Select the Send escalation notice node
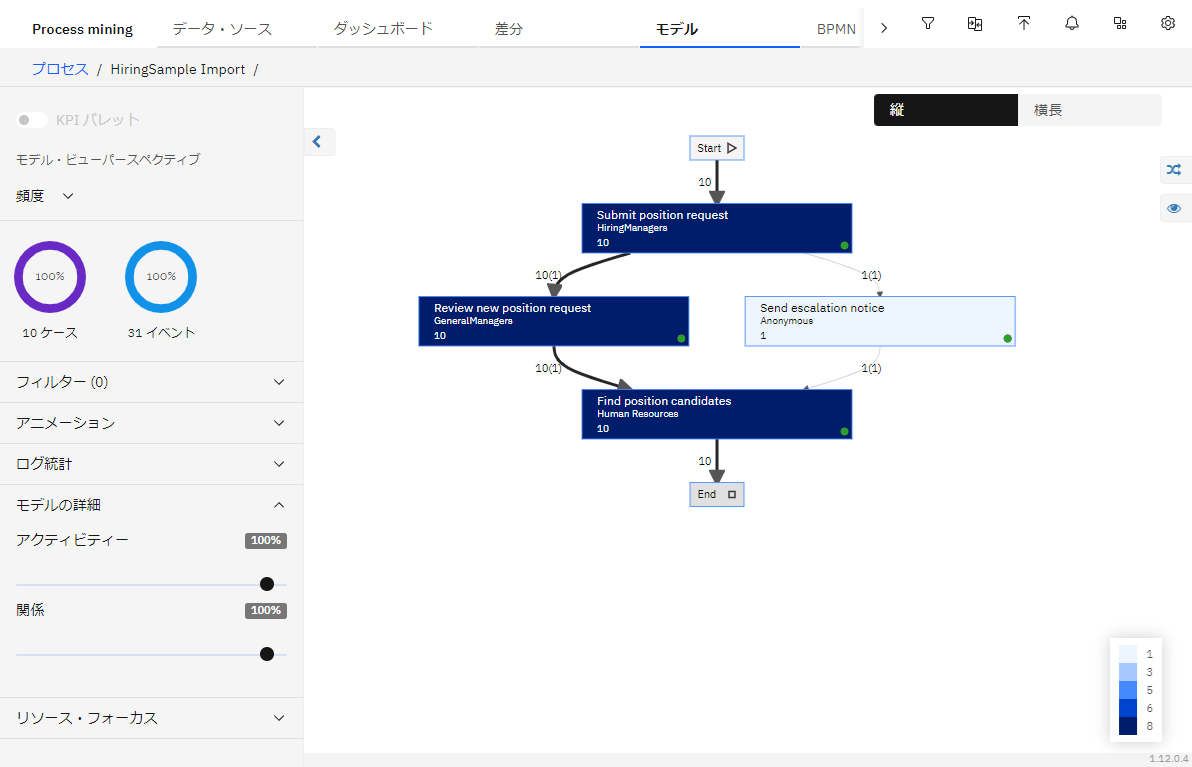The width and height of the screenshot is (1192, 767). click(880, 322)
